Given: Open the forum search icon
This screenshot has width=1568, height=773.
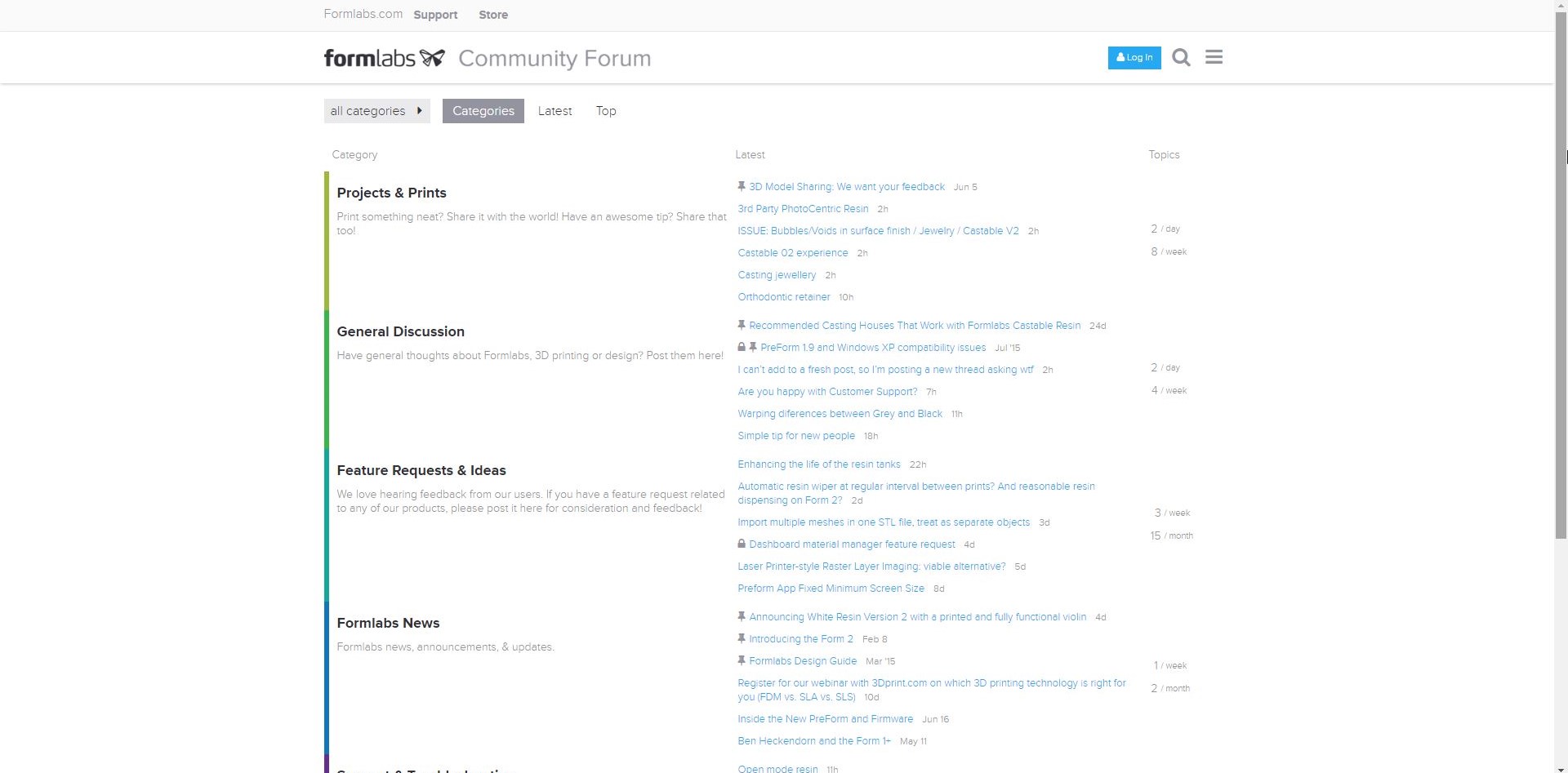Looking at the screenshot, I should click(x=1181, y=57).
